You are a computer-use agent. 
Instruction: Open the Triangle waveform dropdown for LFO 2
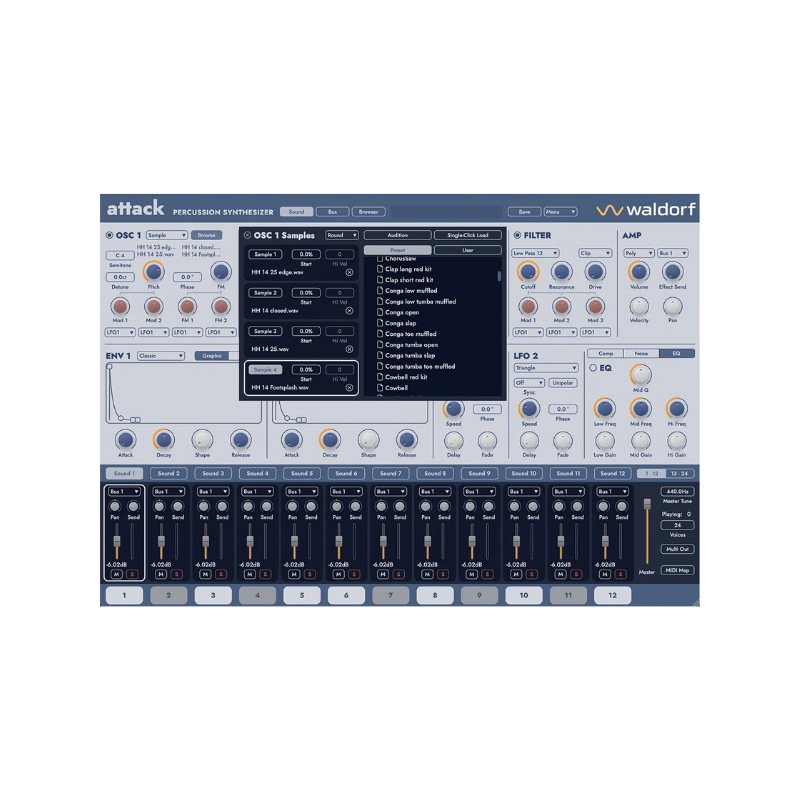click(x=545, y=367)
